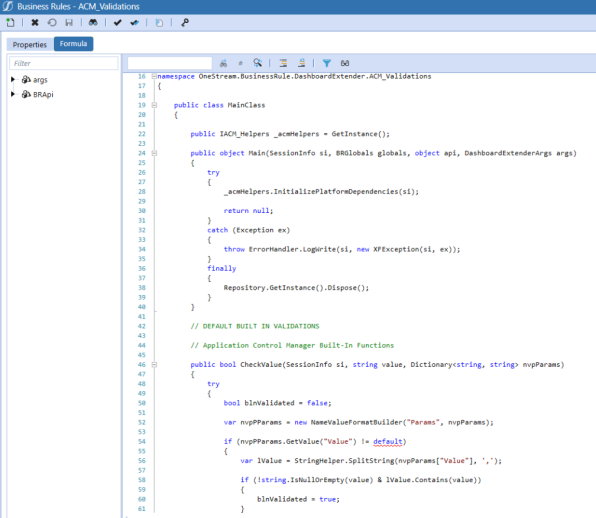Collapse the namespace block at line 16

(154, 76)
